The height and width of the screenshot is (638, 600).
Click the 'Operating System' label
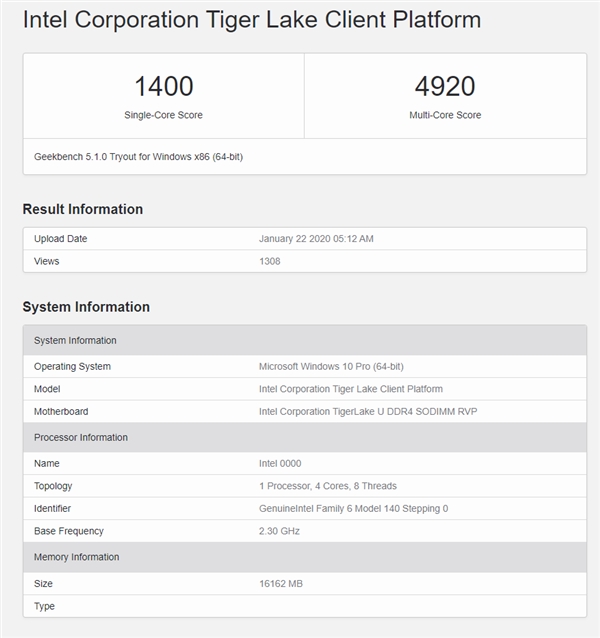72,367
